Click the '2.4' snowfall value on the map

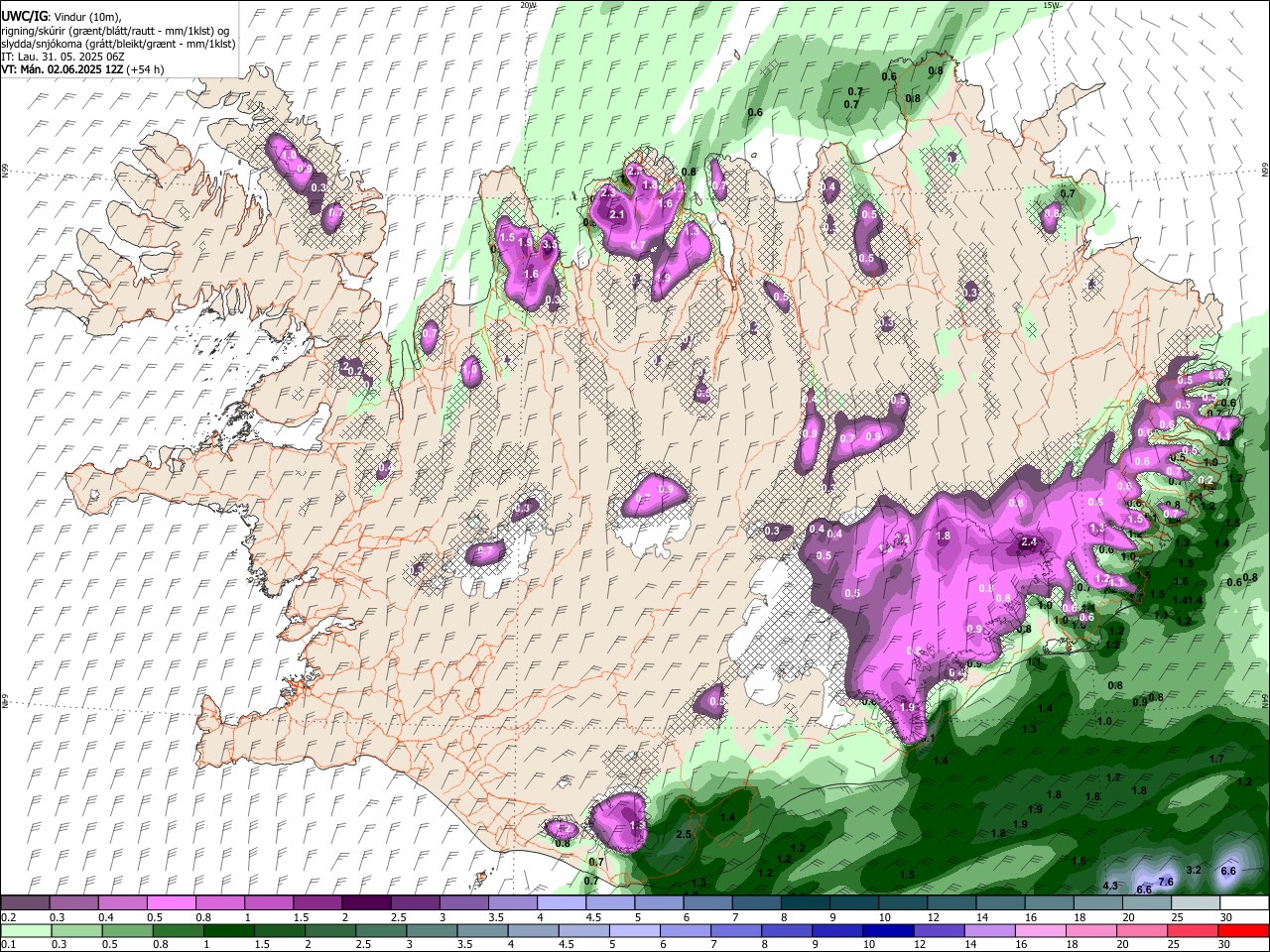[x=1029, y=542]
